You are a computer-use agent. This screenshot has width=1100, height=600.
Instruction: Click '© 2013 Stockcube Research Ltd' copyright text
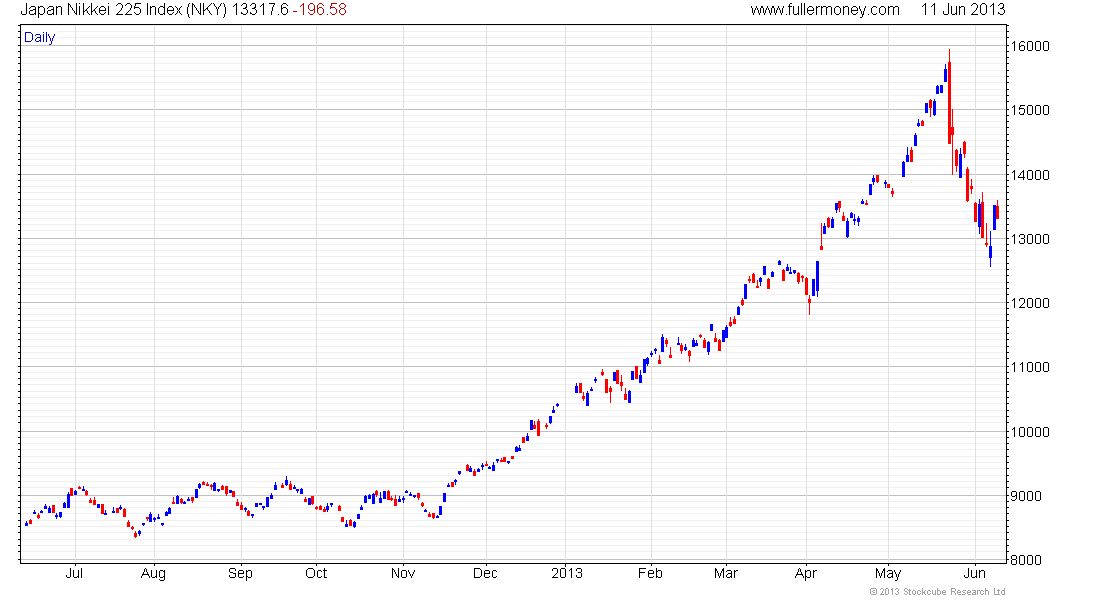(x=937, y=592)
